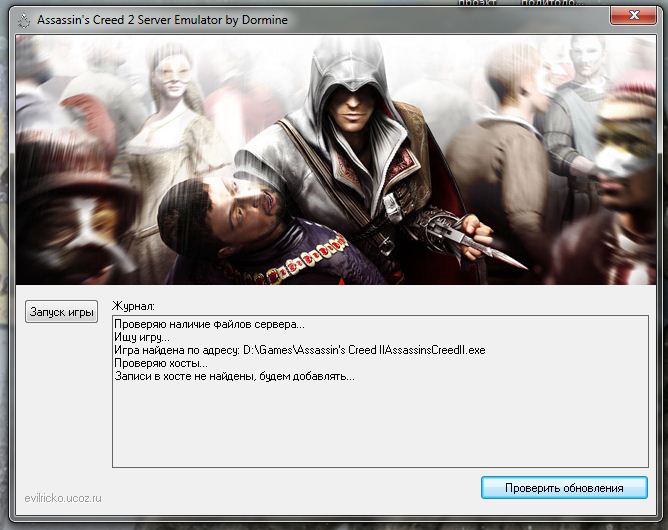
Task: Click inside the empty log area
Action: [380, 425]
